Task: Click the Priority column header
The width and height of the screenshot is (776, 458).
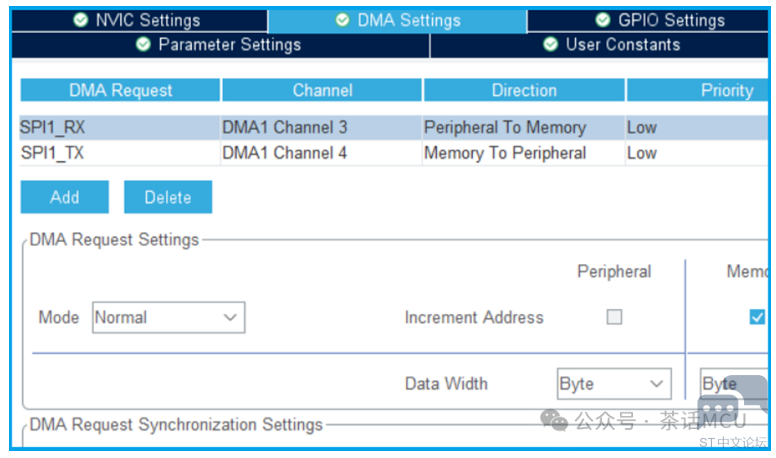Action: 726,90
